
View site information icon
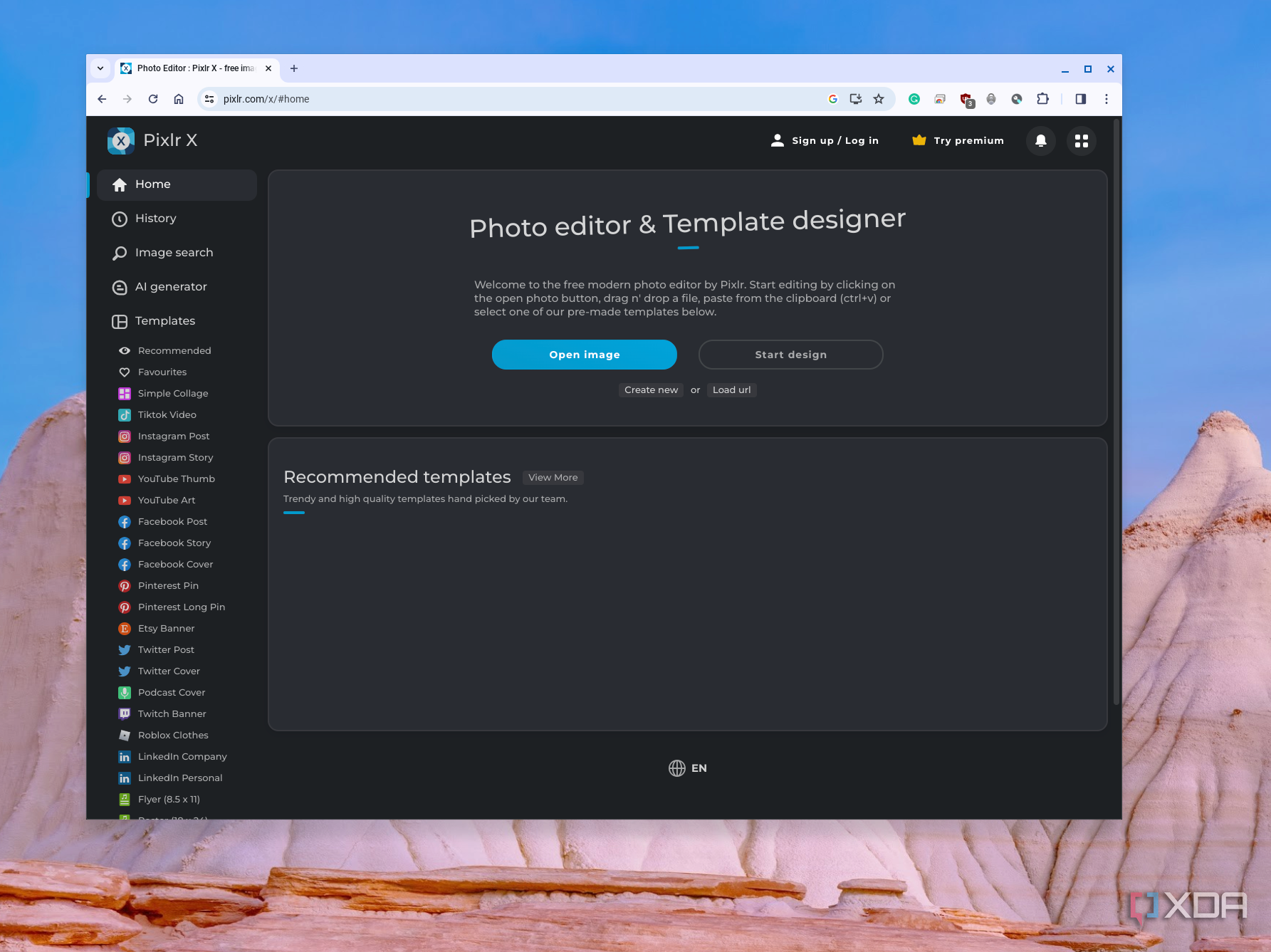(x=209, y=99)
